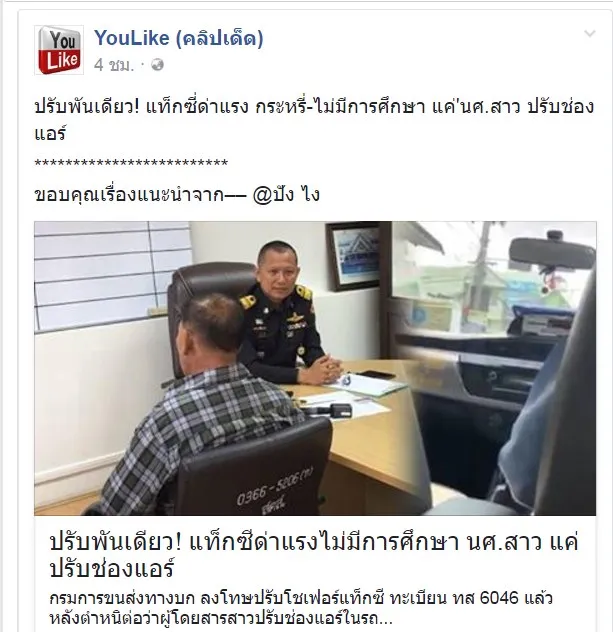Open the @ปัง ไง mentioned profile
The height and width of the screenshot is (632, 613).
(286, 195)
